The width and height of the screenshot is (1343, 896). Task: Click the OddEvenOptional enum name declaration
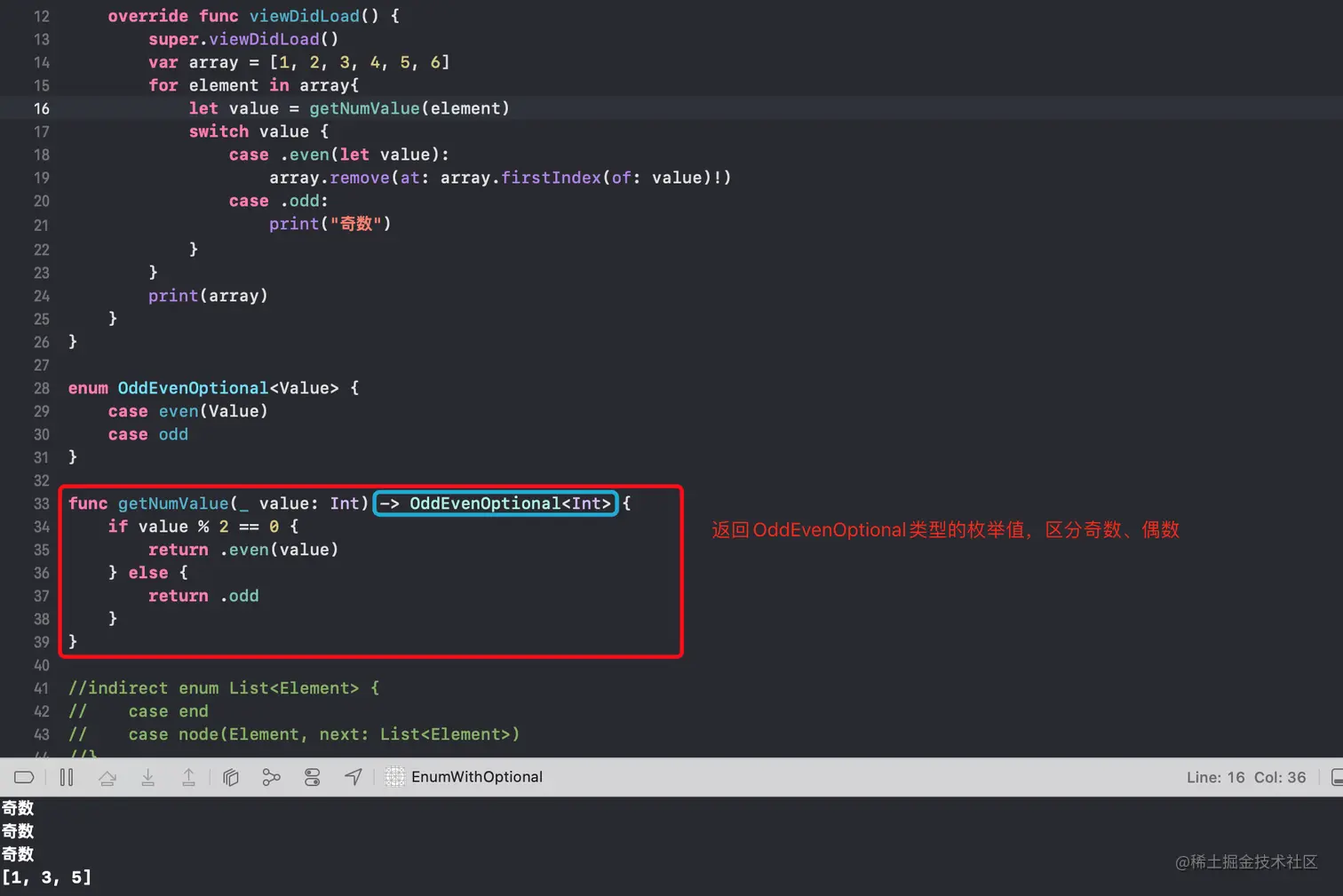[x=193, y=388]
